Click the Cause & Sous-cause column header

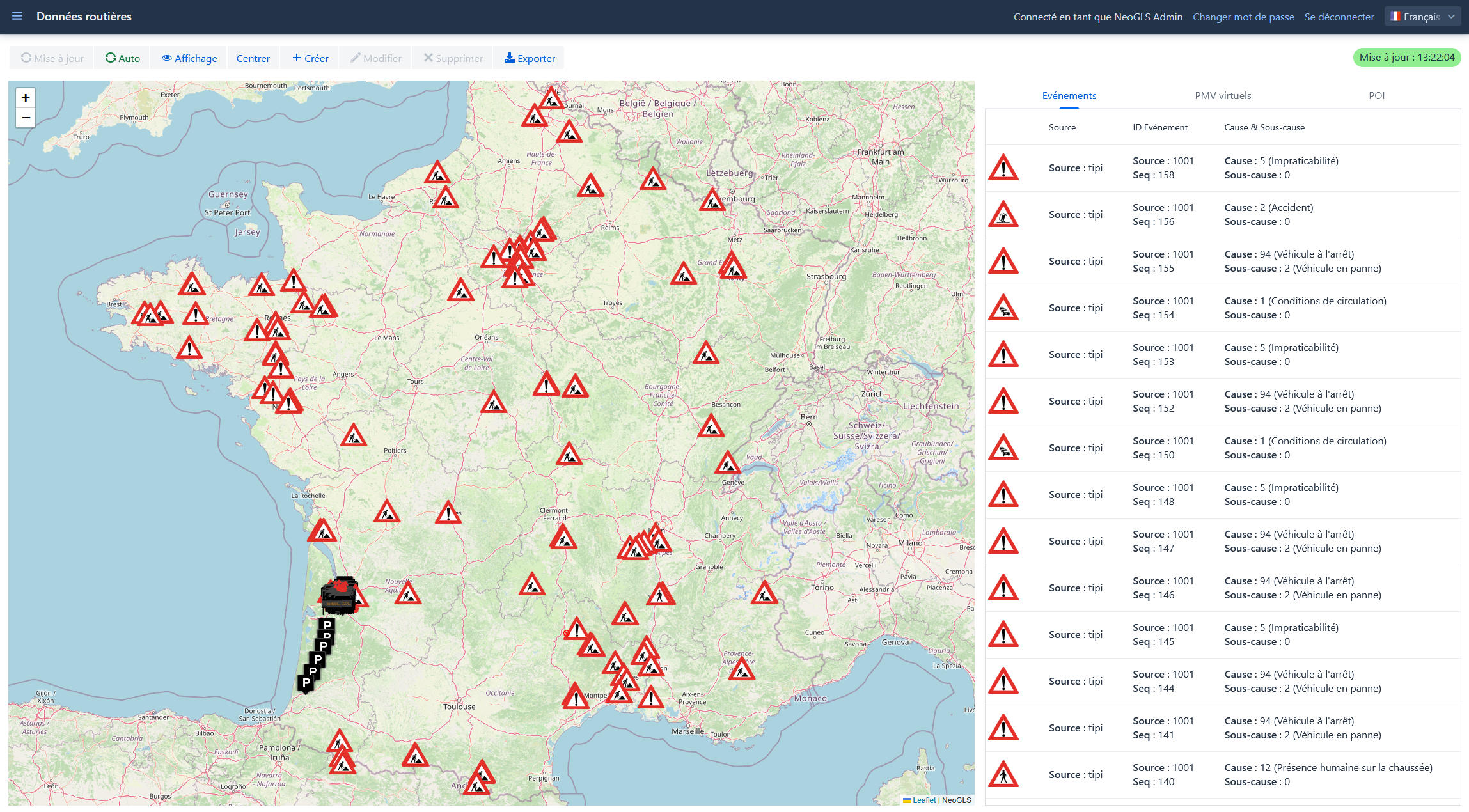pyautogui.click(x=1264, y=127)
